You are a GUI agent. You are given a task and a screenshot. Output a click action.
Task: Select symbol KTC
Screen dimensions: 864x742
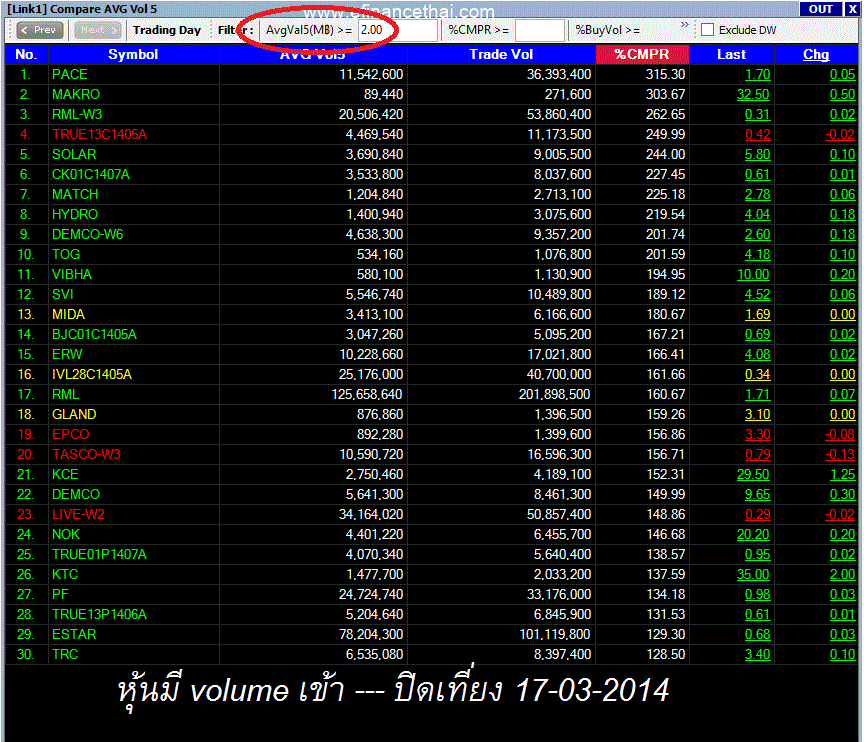tap(65, 575)
